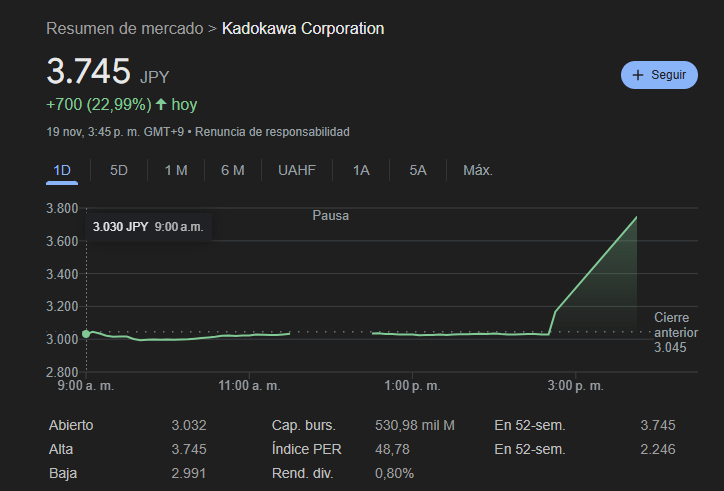Select the 1D time range tab
The image size is (724, 491).
(62, 170)
